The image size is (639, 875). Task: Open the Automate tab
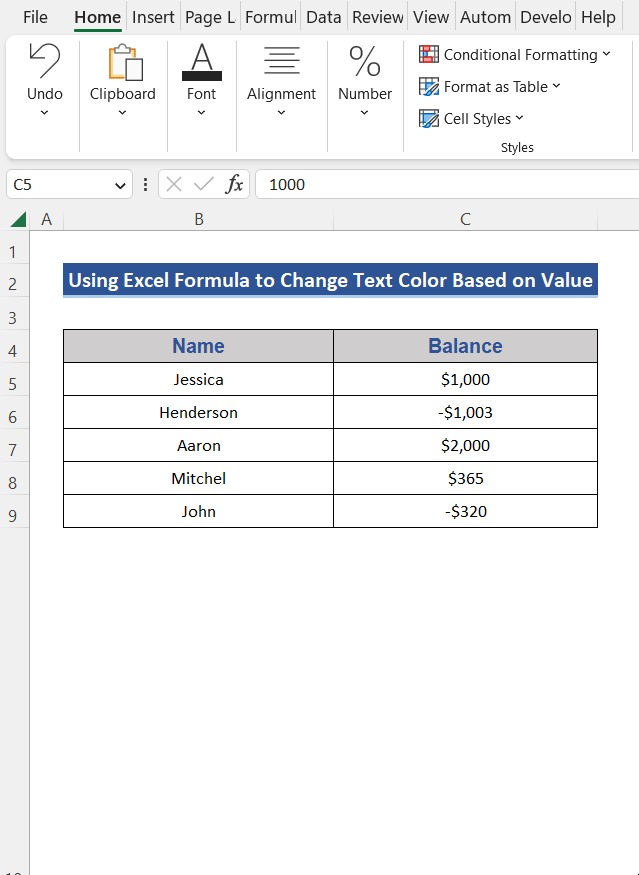[486, 17]
